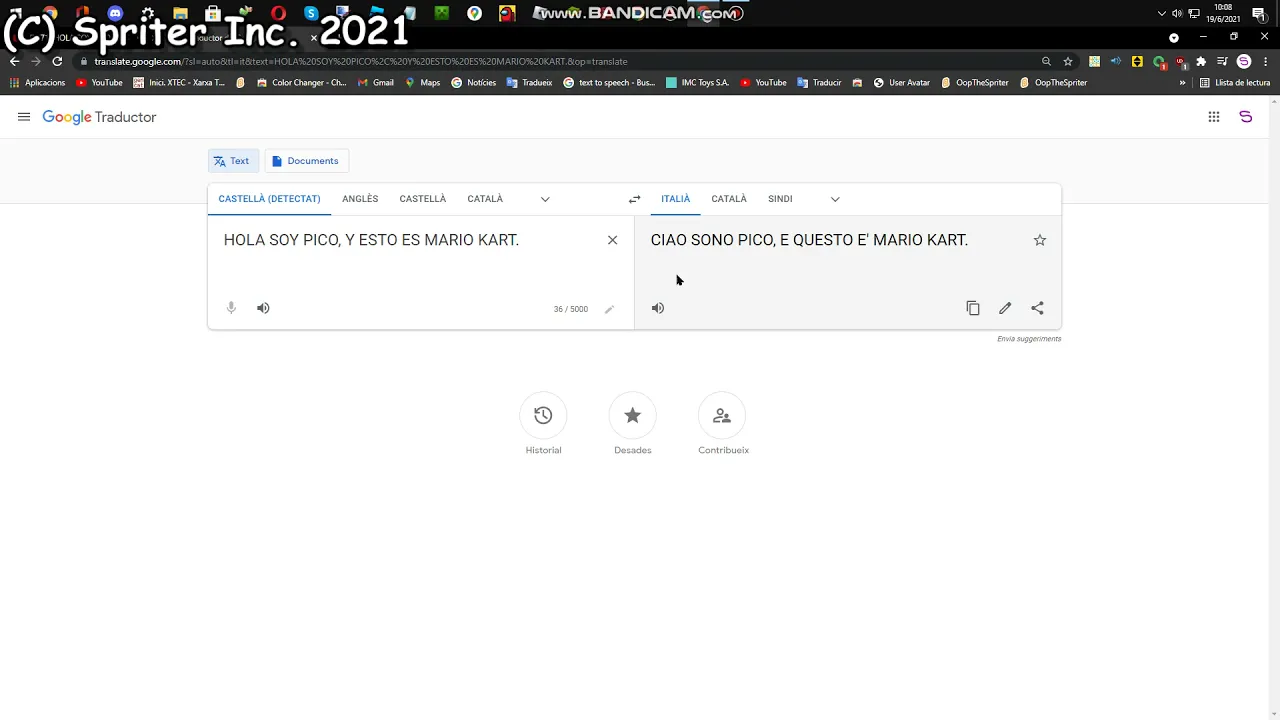Expand the target language list
The width and height of the screenshot is (1280, 720).
click(x=835, y=199)
